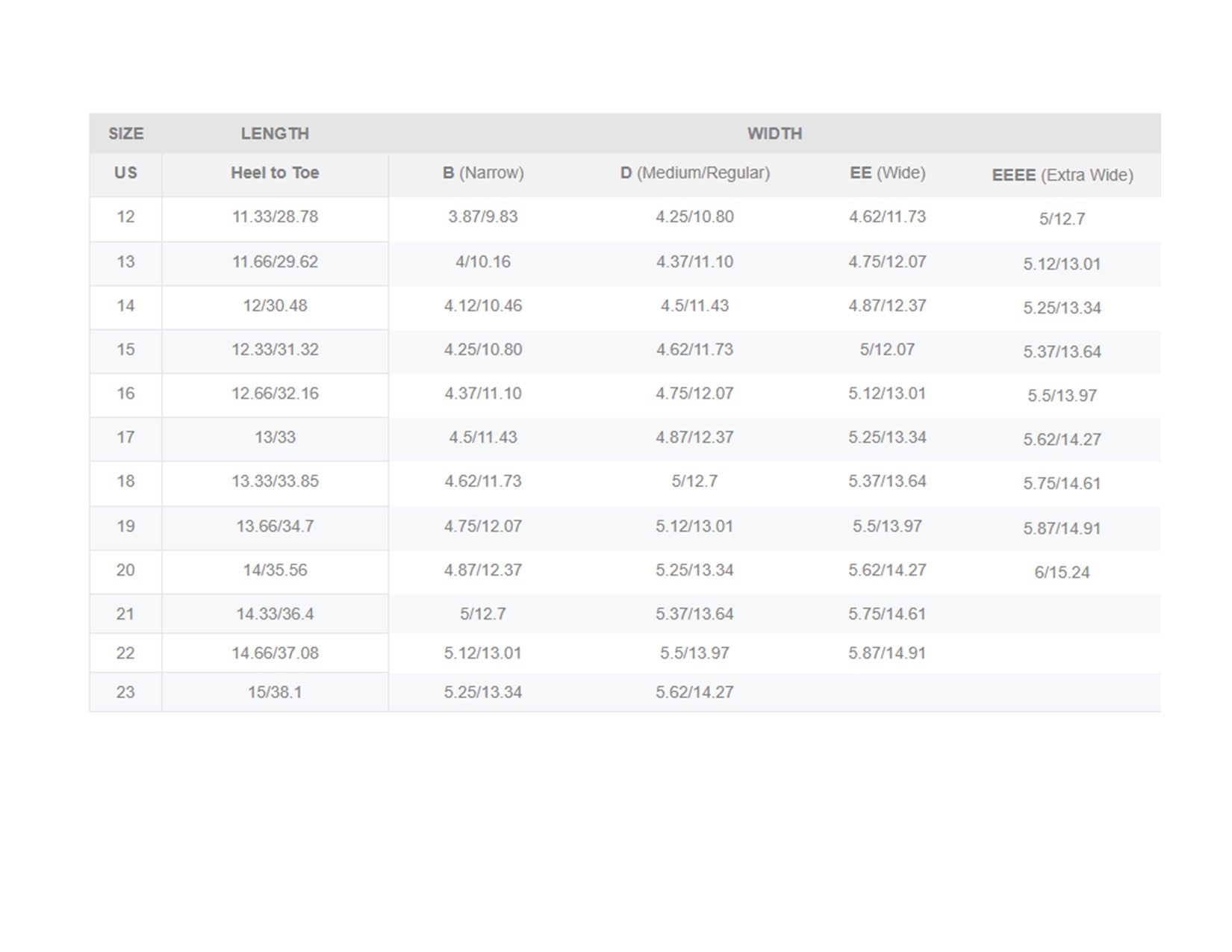Click the 13/33 heel to toe value
The height and width of the screenshot is (952, 1232).
pos(275,438)
